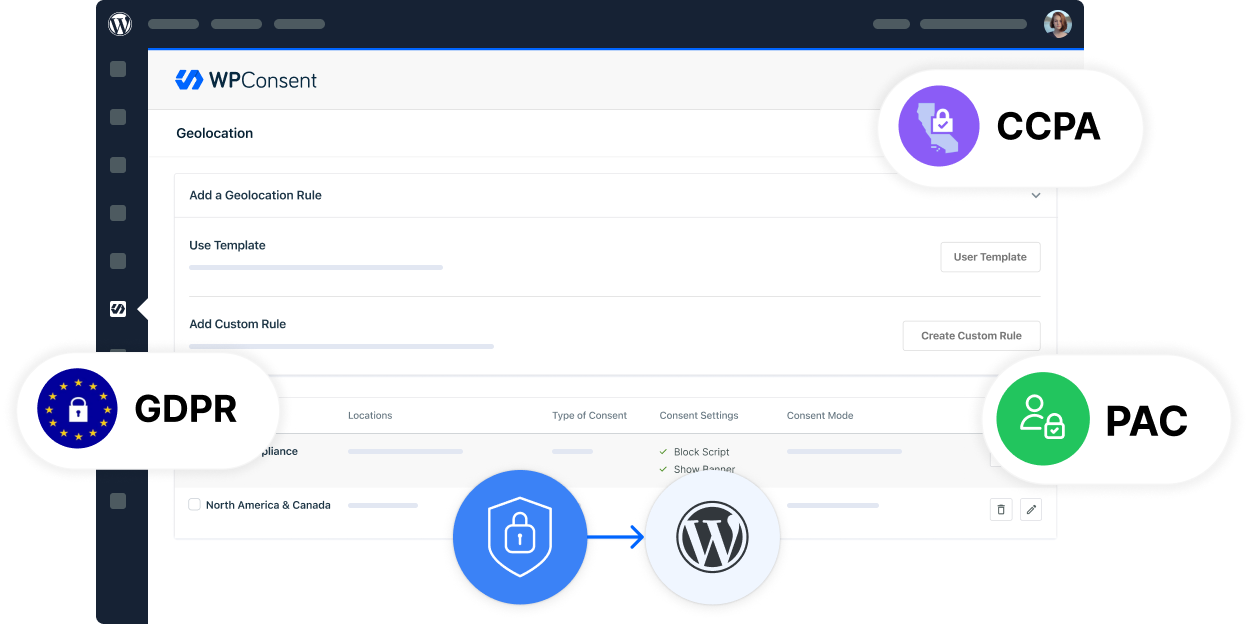Screen dimensions: 1249x624
Task: Collapse the Add a Geolocation Rule section
Action: coord(1036,195)
